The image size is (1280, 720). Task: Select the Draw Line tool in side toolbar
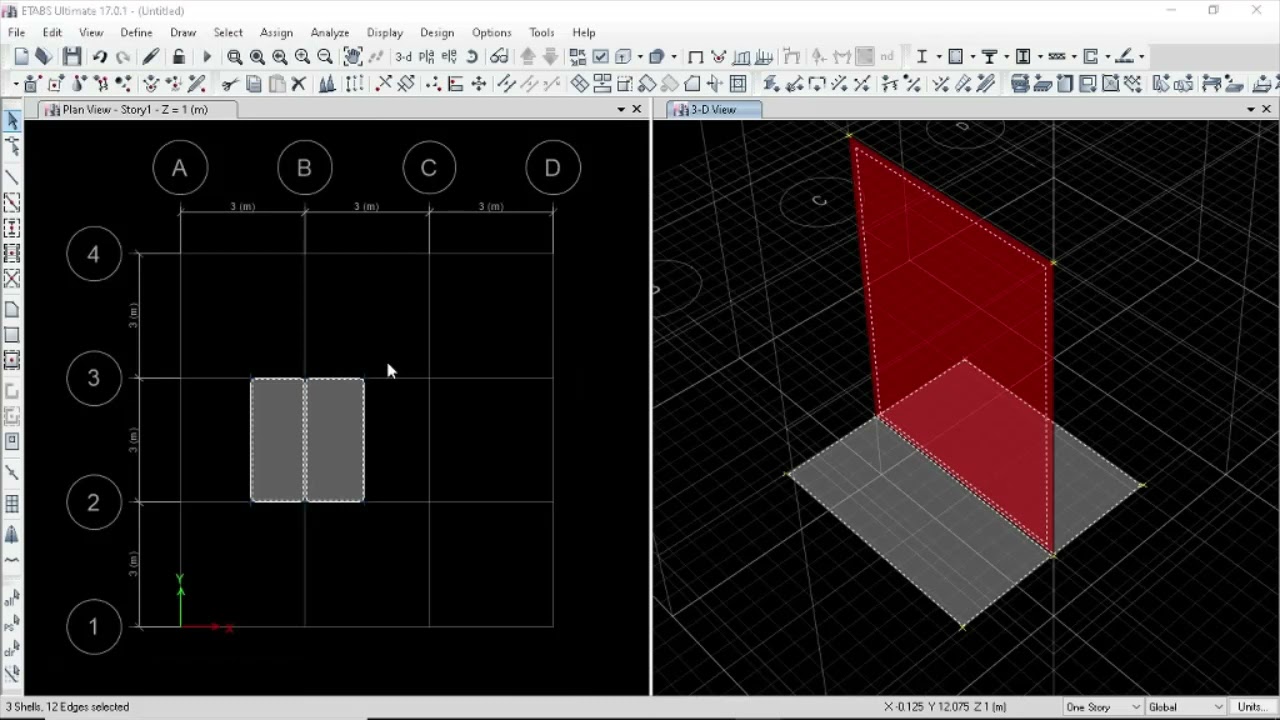[x=12, y=178]
